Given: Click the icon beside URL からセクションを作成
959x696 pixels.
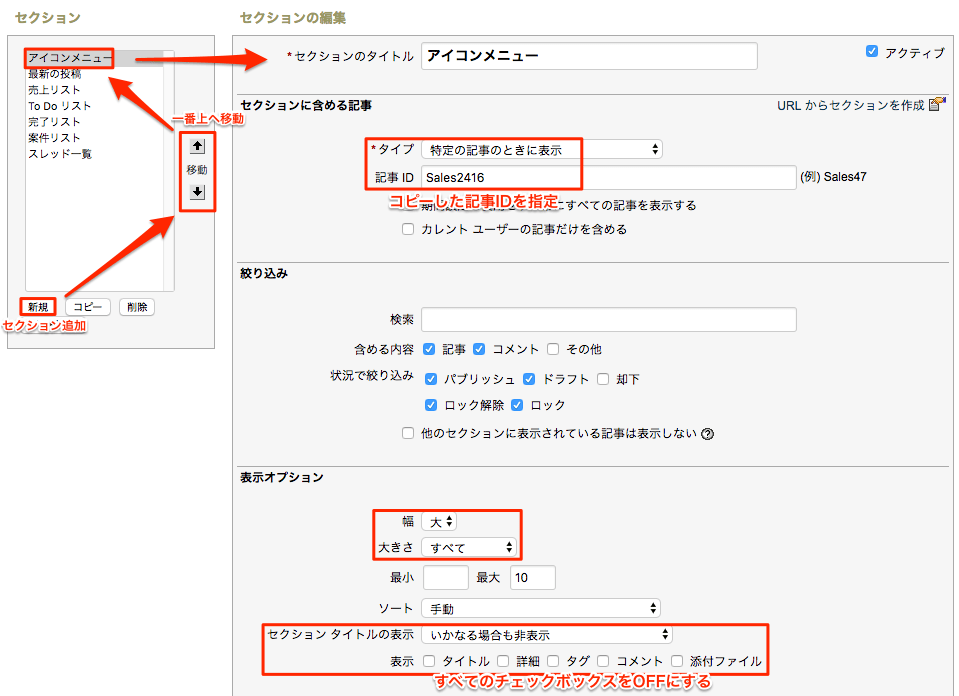Looking at the screenshot, I should click(935, 103).
